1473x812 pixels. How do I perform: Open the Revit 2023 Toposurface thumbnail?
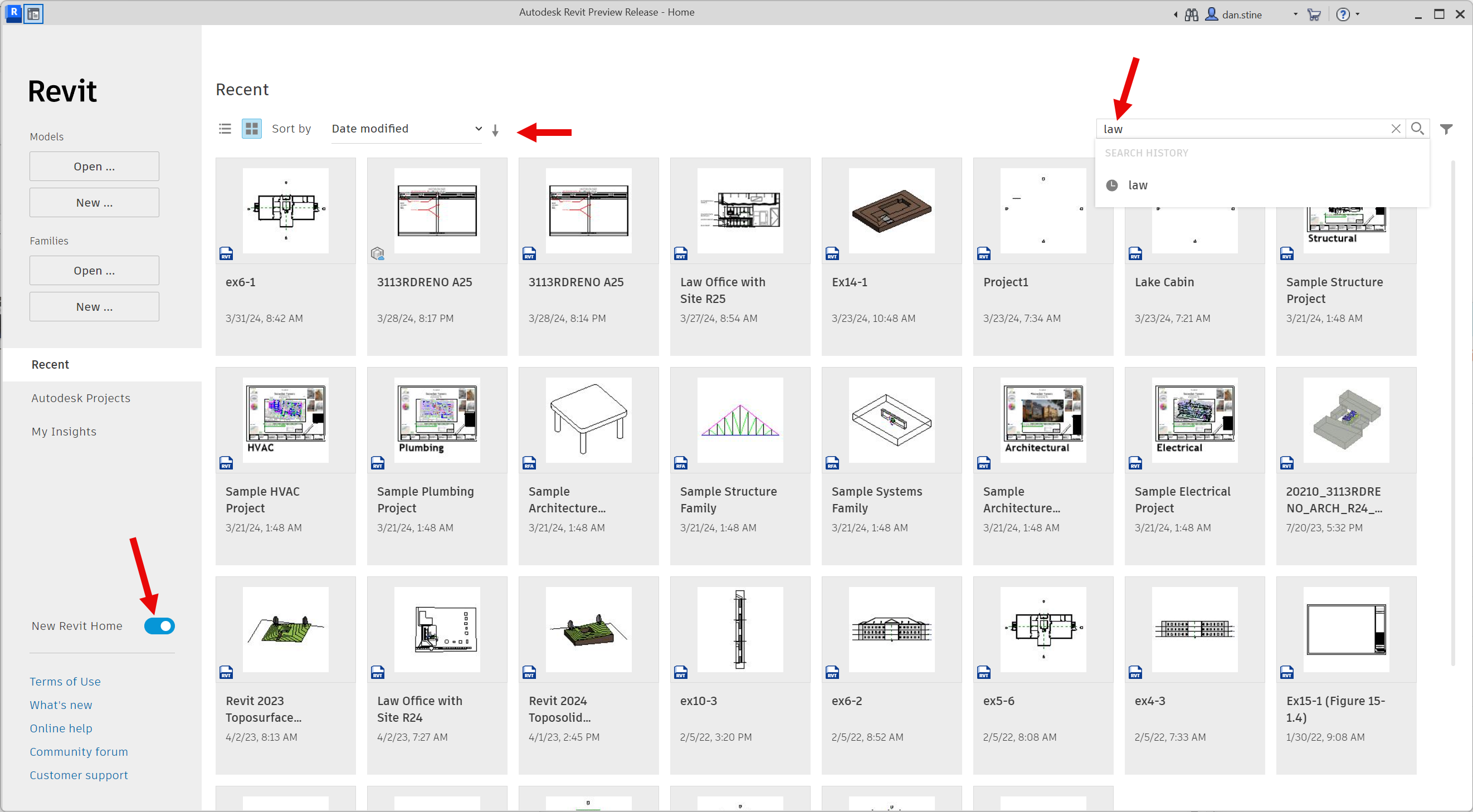(286, 630)
